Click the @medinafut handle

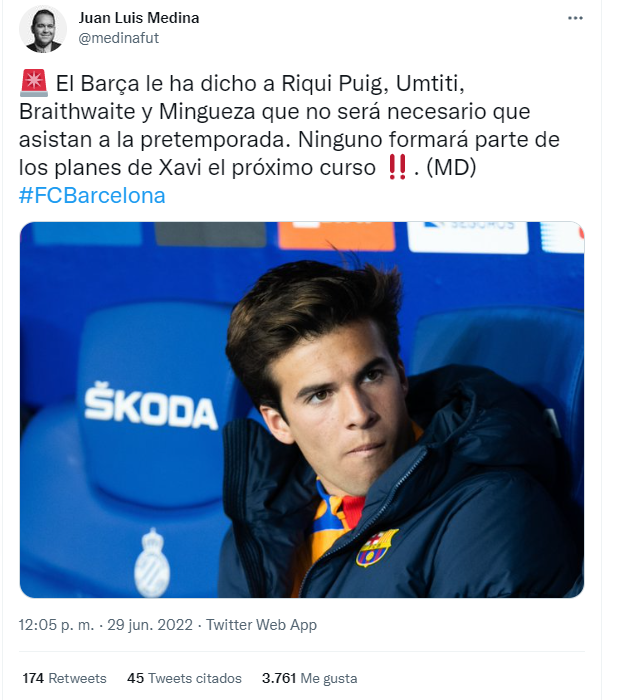(119, 38)
